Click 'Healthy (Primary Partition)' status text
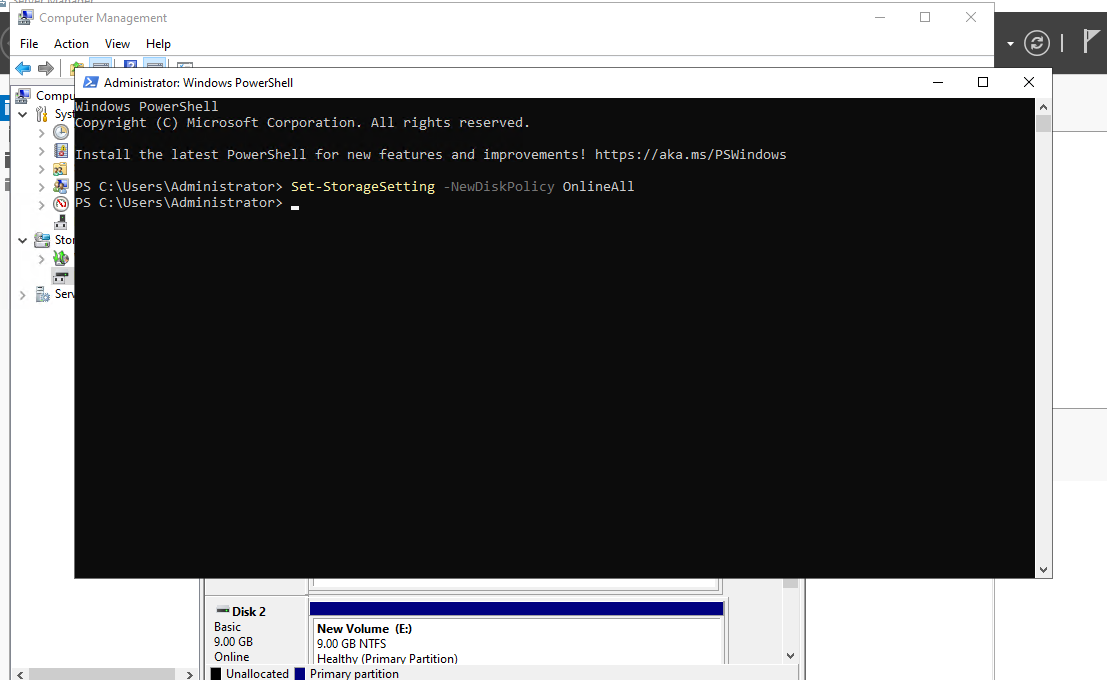Screen dimensions: 1107x680 (387, 658)
